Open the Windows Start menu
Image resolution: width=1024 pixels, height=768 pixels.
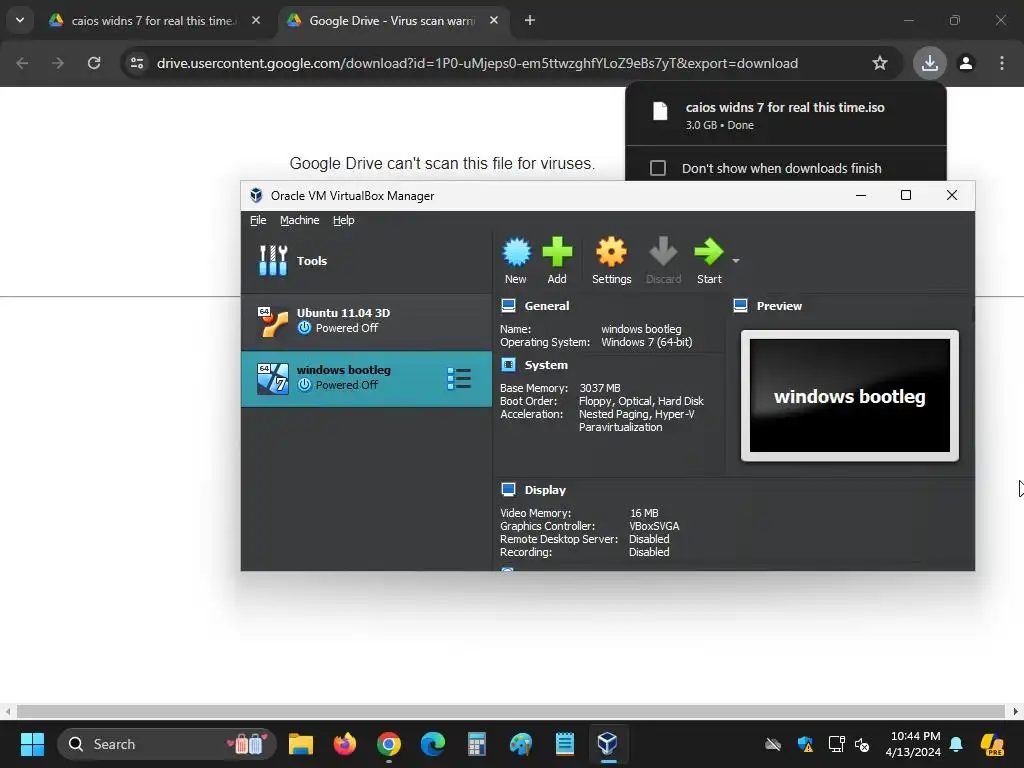click(x=32, y=744)
